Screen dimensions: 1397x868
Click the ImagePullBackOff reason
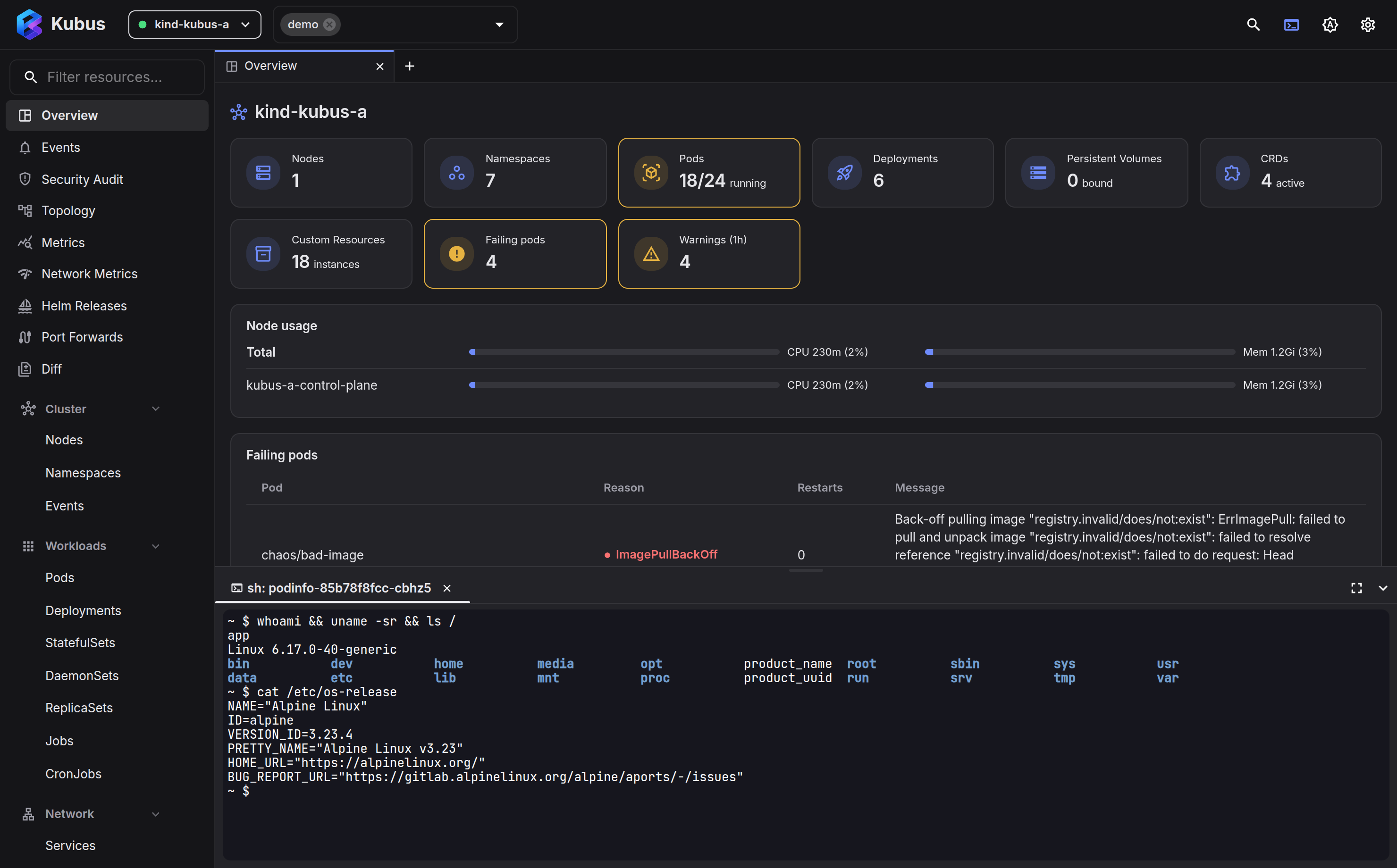coord(661,555)
